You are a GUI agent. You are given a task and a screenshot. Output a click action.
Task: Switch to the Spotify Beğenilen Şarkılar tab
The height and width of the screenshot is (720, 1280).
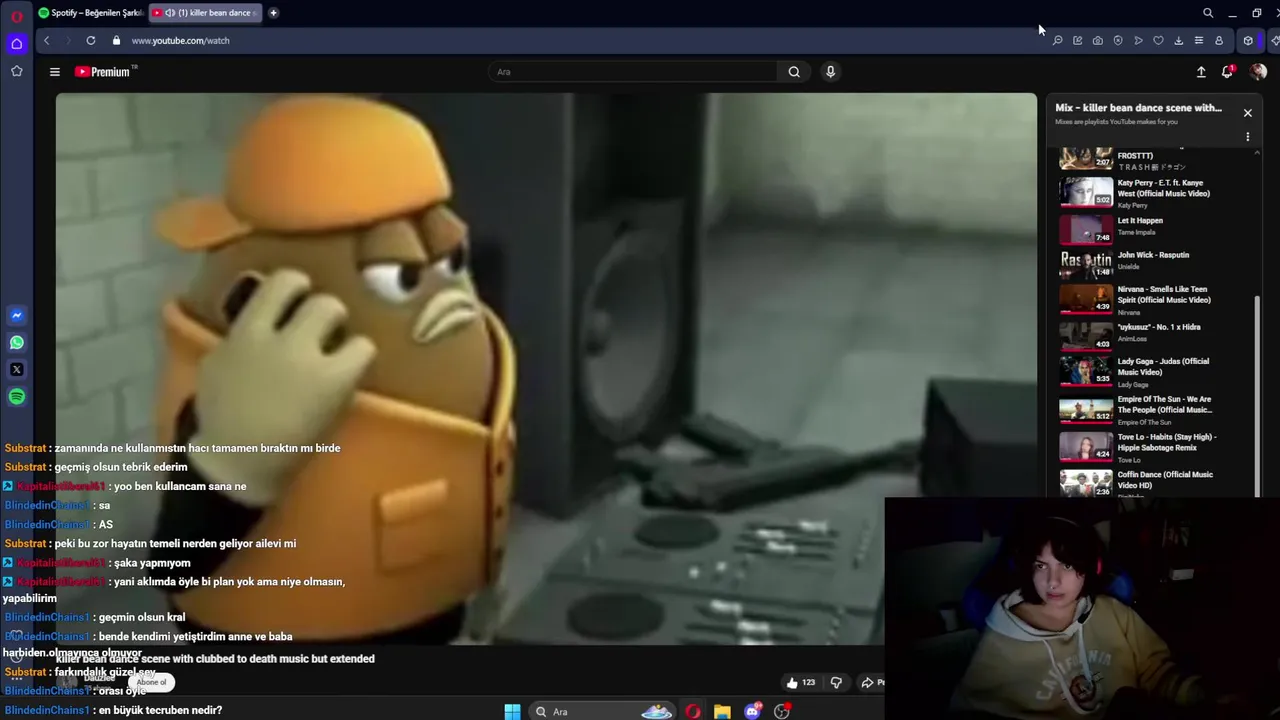(x=91, y=13)
